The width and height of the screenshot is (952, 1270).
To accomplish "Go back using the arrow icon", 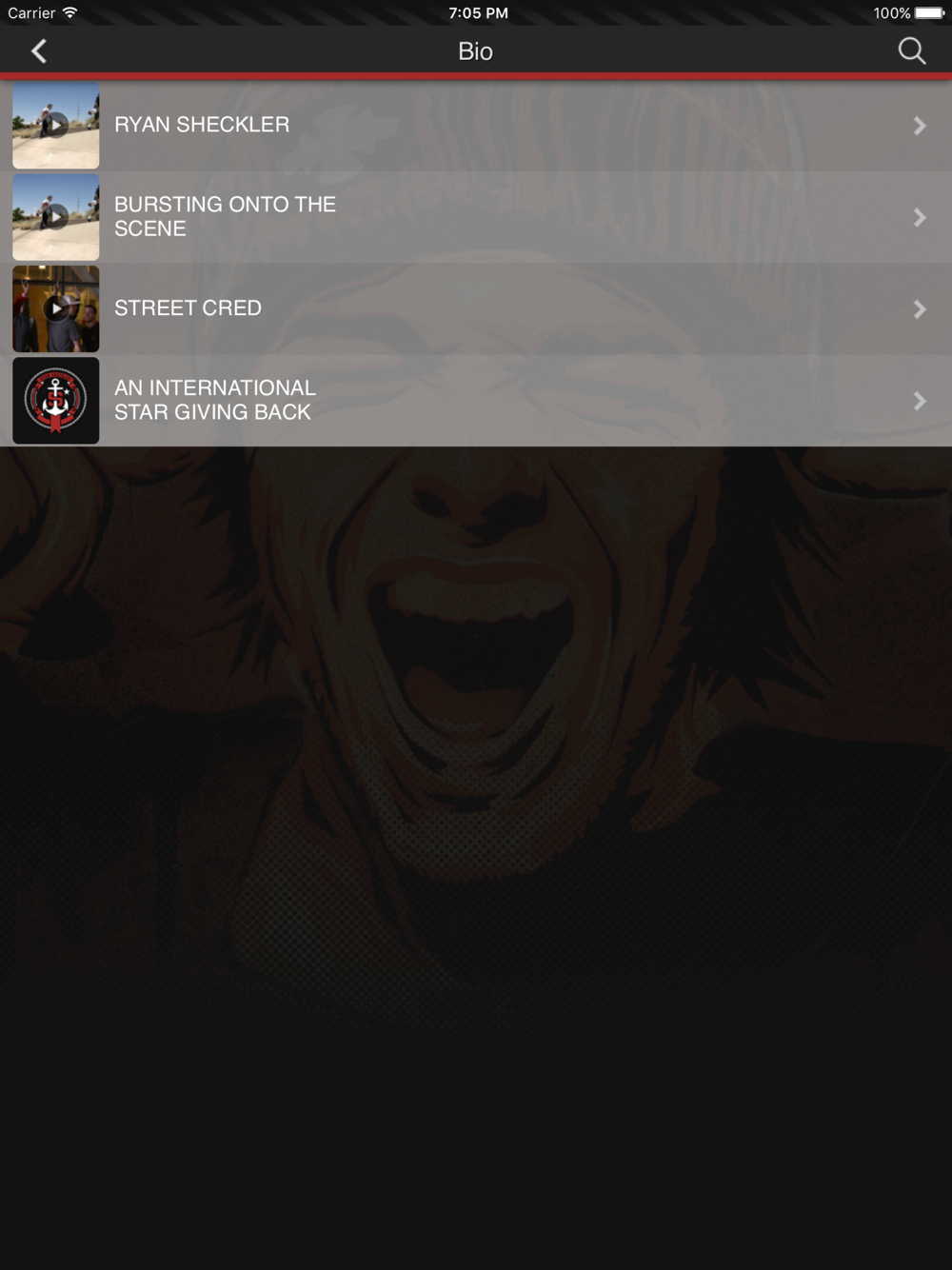I will (39, 51).
